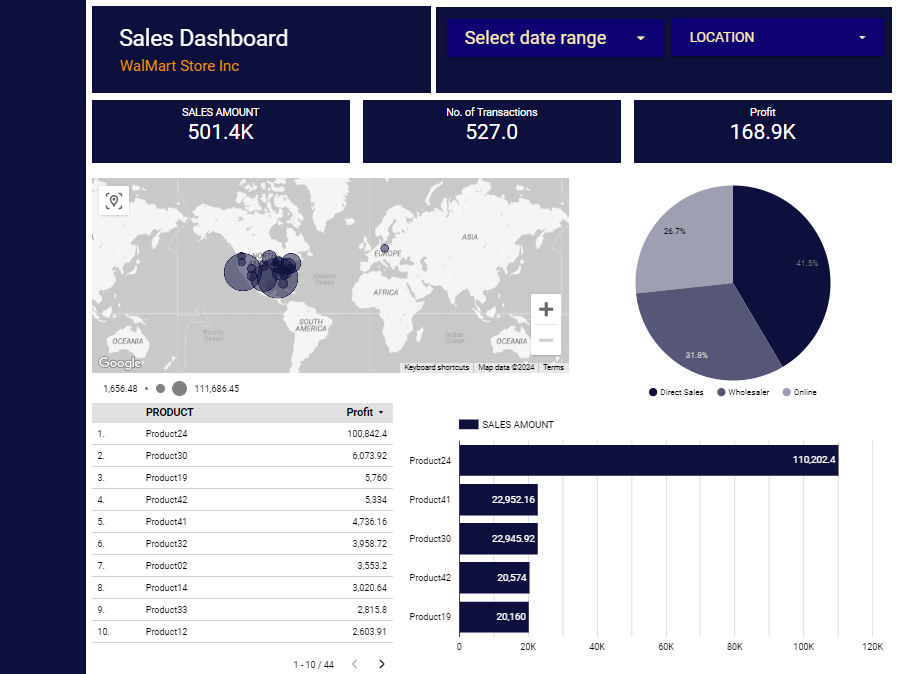Image resolution: width=898 pixels, height=674 pixels.
Task: Open map Keyboard shortcuts
Action: [x=436, y=368]
